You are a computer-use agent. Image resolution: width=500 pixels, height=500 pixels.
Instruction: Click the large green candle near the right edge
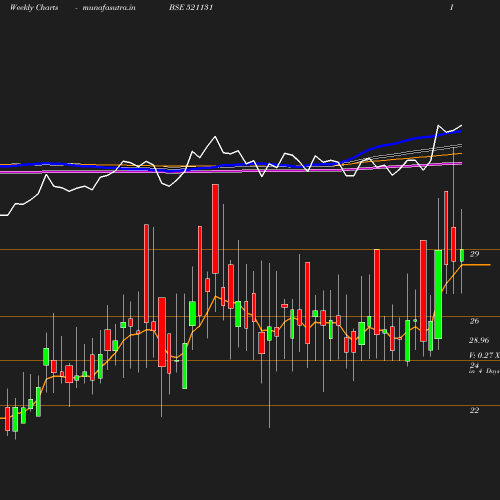coord(438,294)
